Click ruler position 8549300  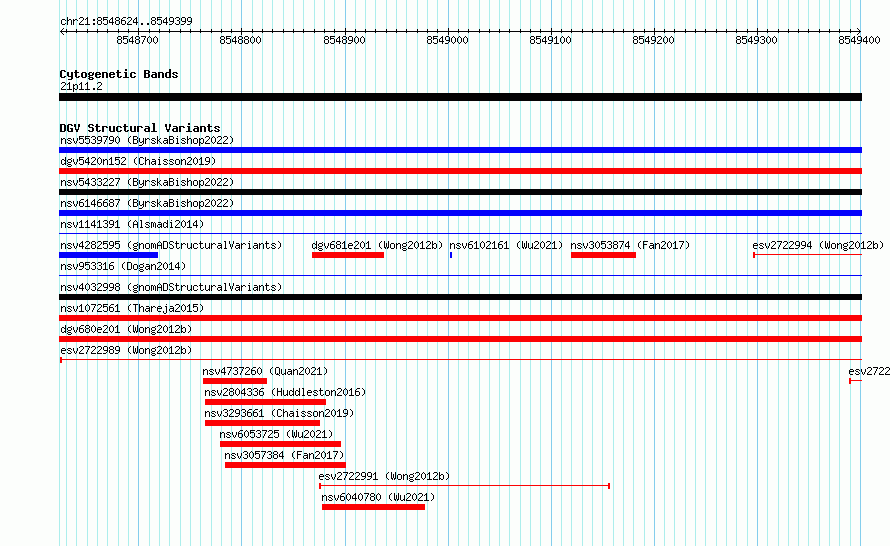tap(757, 40)
